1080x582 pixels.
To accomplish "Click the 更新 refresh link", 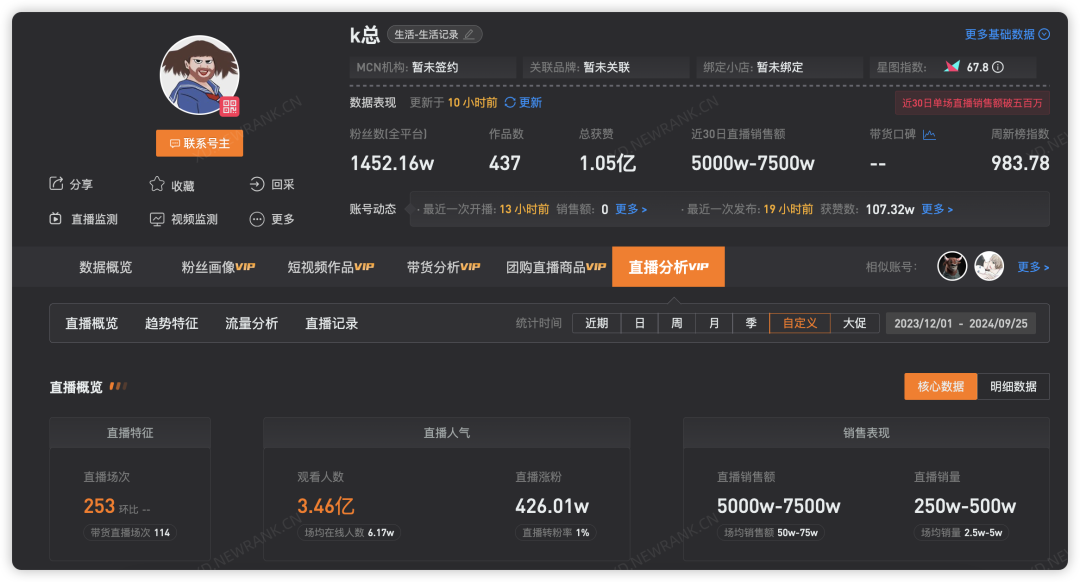I will 523,102.
